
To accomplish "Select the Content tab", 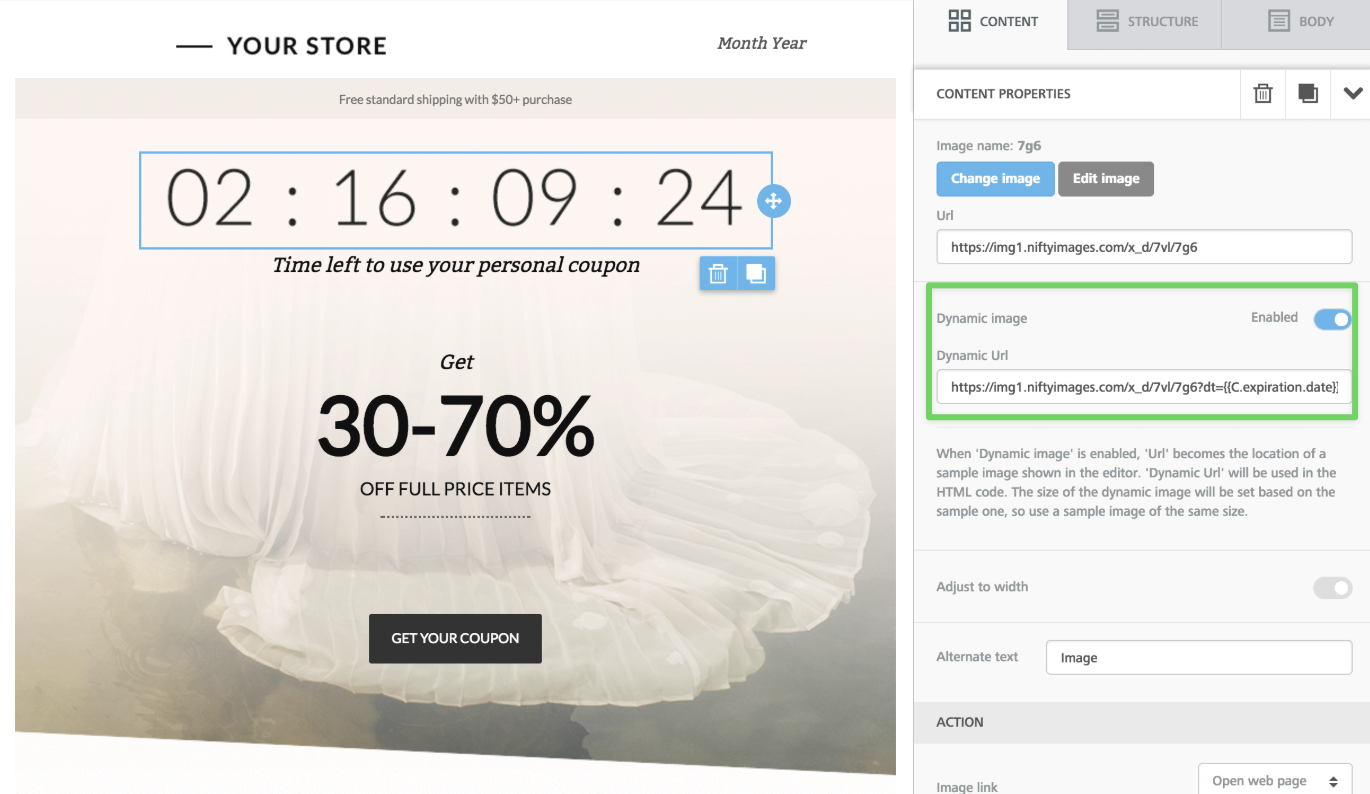I will click(x=992, y=21).
